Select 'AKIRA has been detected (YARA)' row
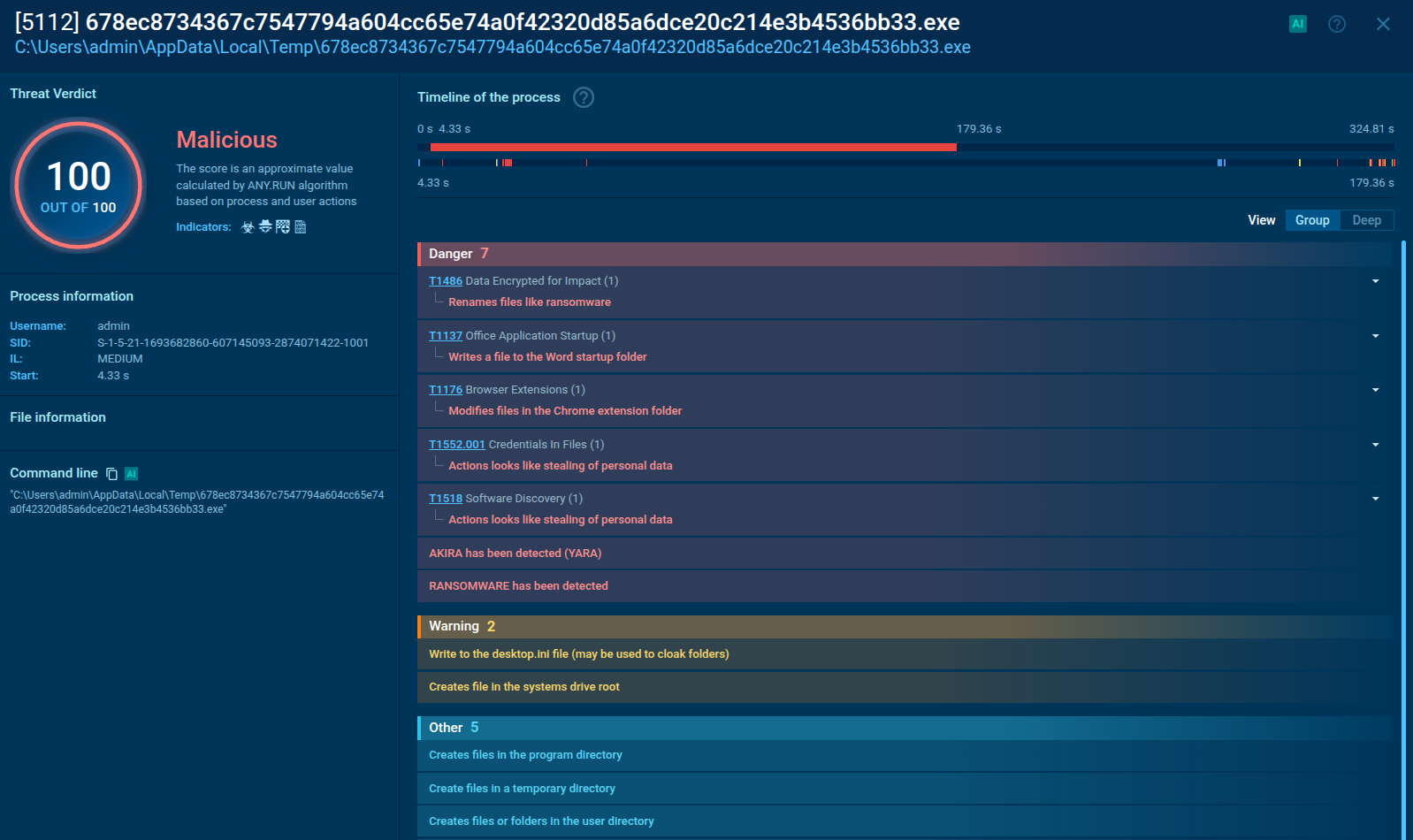1413x840 pixels. (x=905, y=554)
